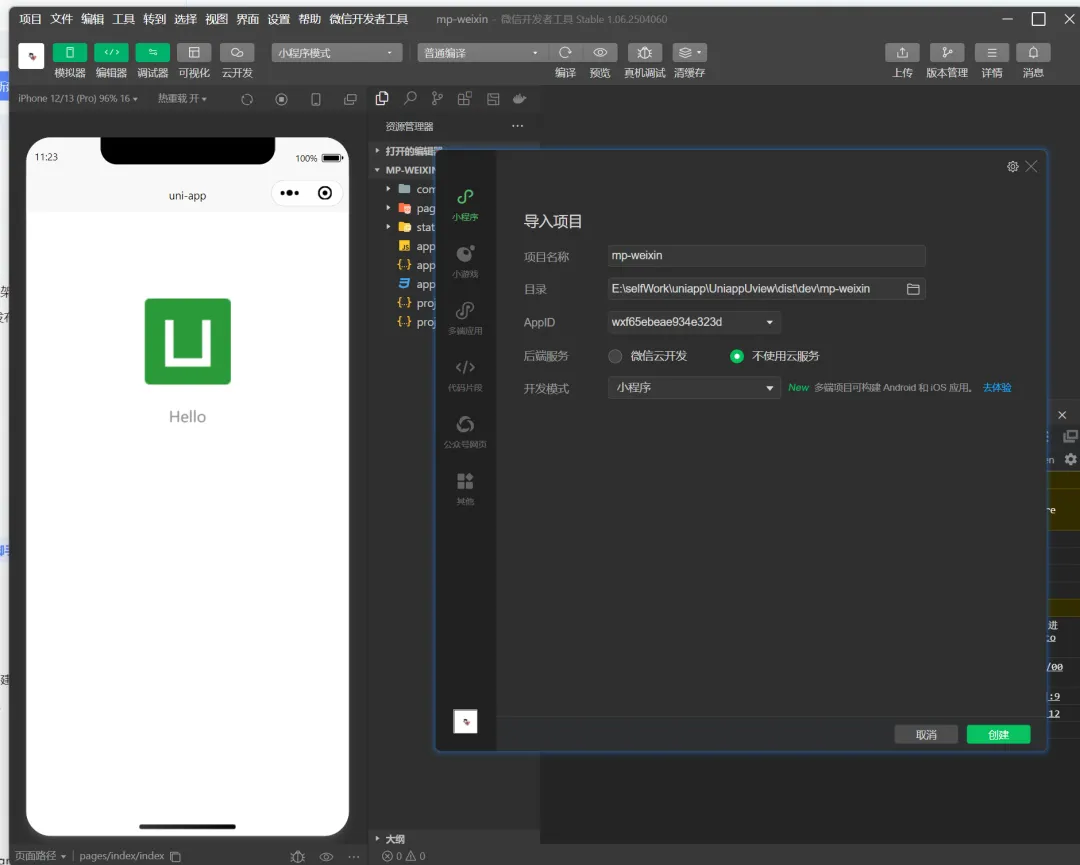This screenshot has height=865, width=1080.
Task: Open the 开发模式 dropdown
Action: [x=694, y=388]
